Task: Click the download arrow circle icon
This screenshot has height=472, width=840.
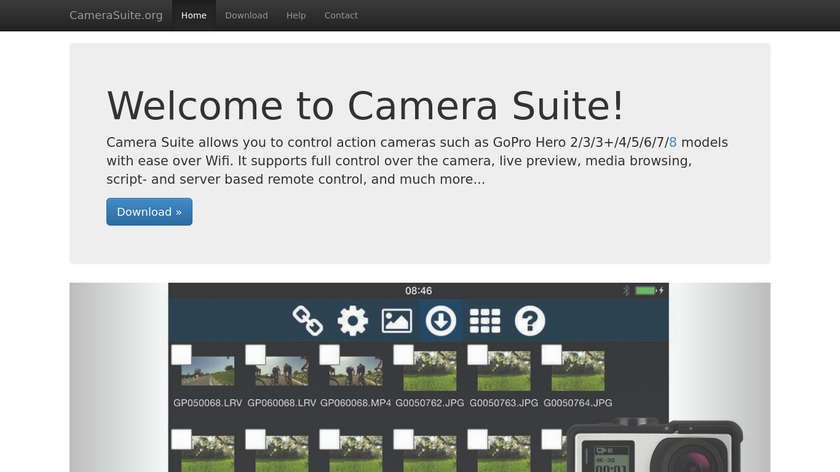Action: pos(441,321)
